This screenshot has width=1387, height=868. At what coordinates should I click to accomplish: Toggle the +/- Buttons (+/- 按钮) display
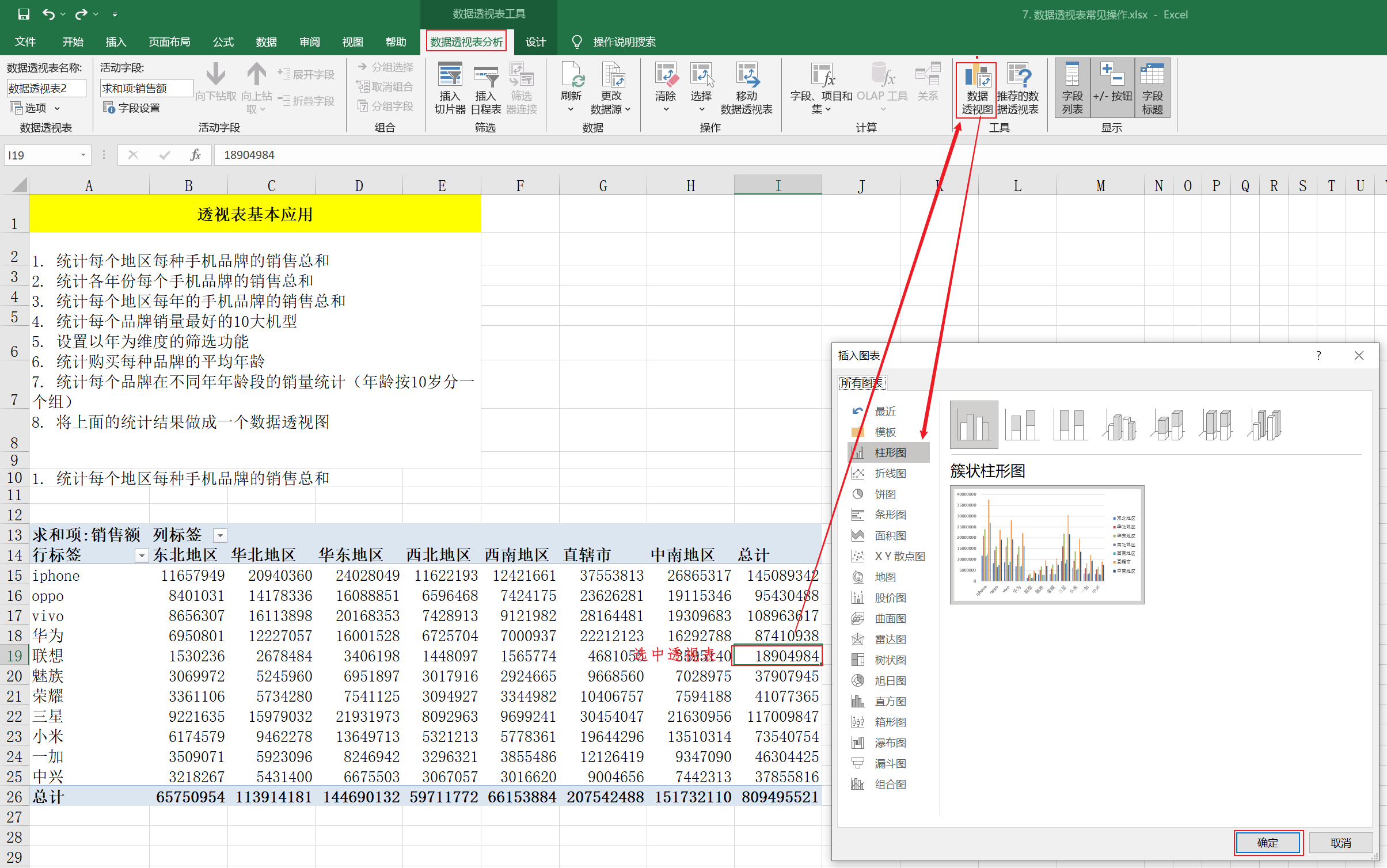click(x=1112, y=88)
